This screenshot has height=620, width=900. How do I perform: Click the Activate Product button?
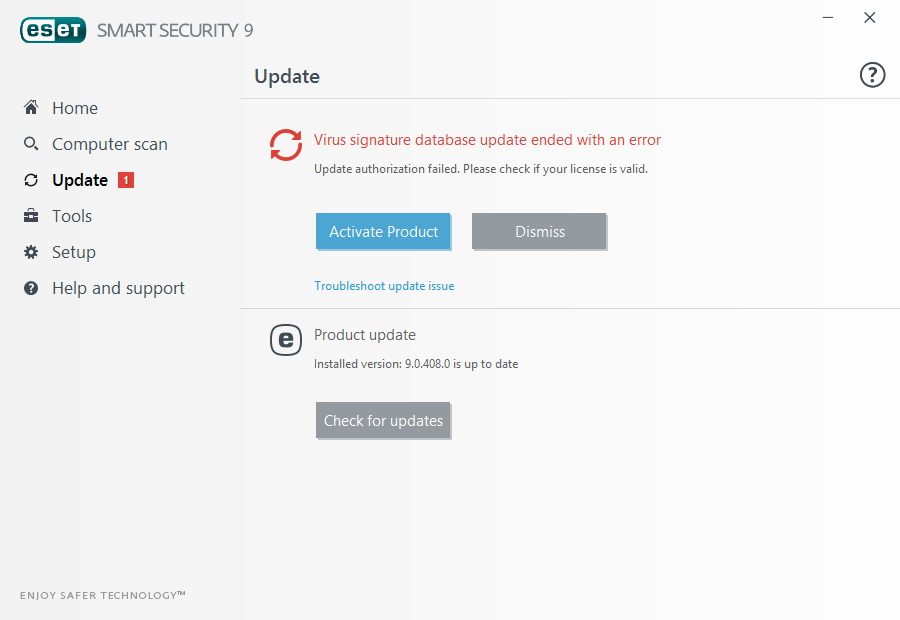[x=383, y=231]
